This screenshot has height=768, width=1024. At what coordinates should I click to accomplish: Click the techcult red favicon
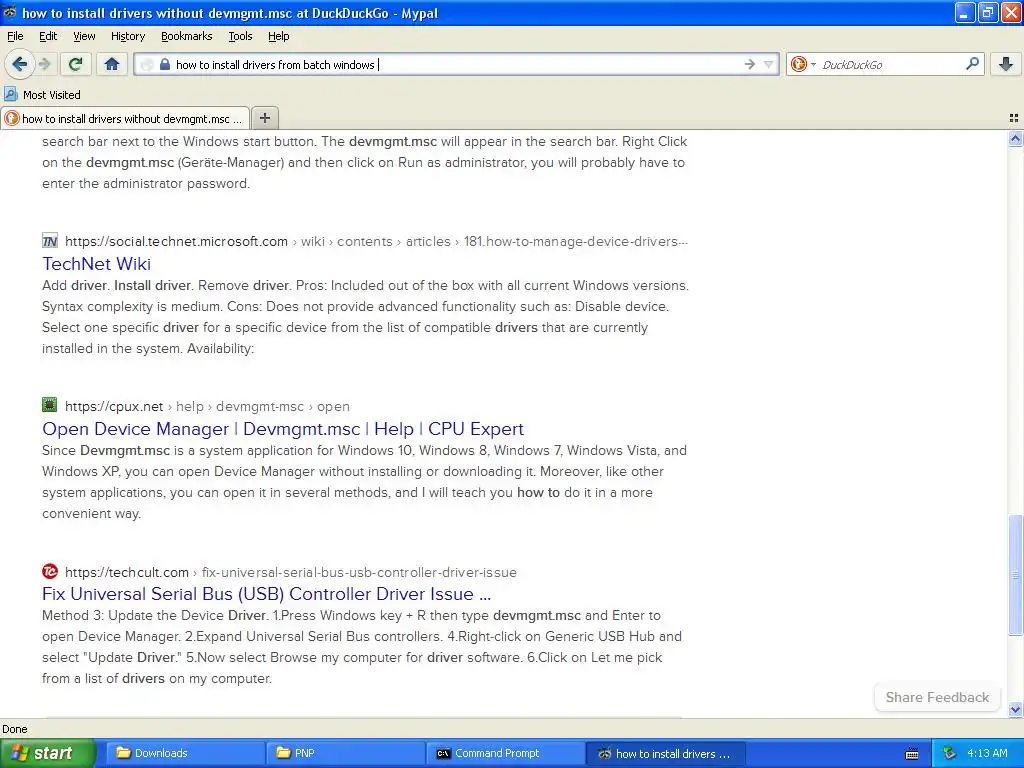tap(50, 571)
